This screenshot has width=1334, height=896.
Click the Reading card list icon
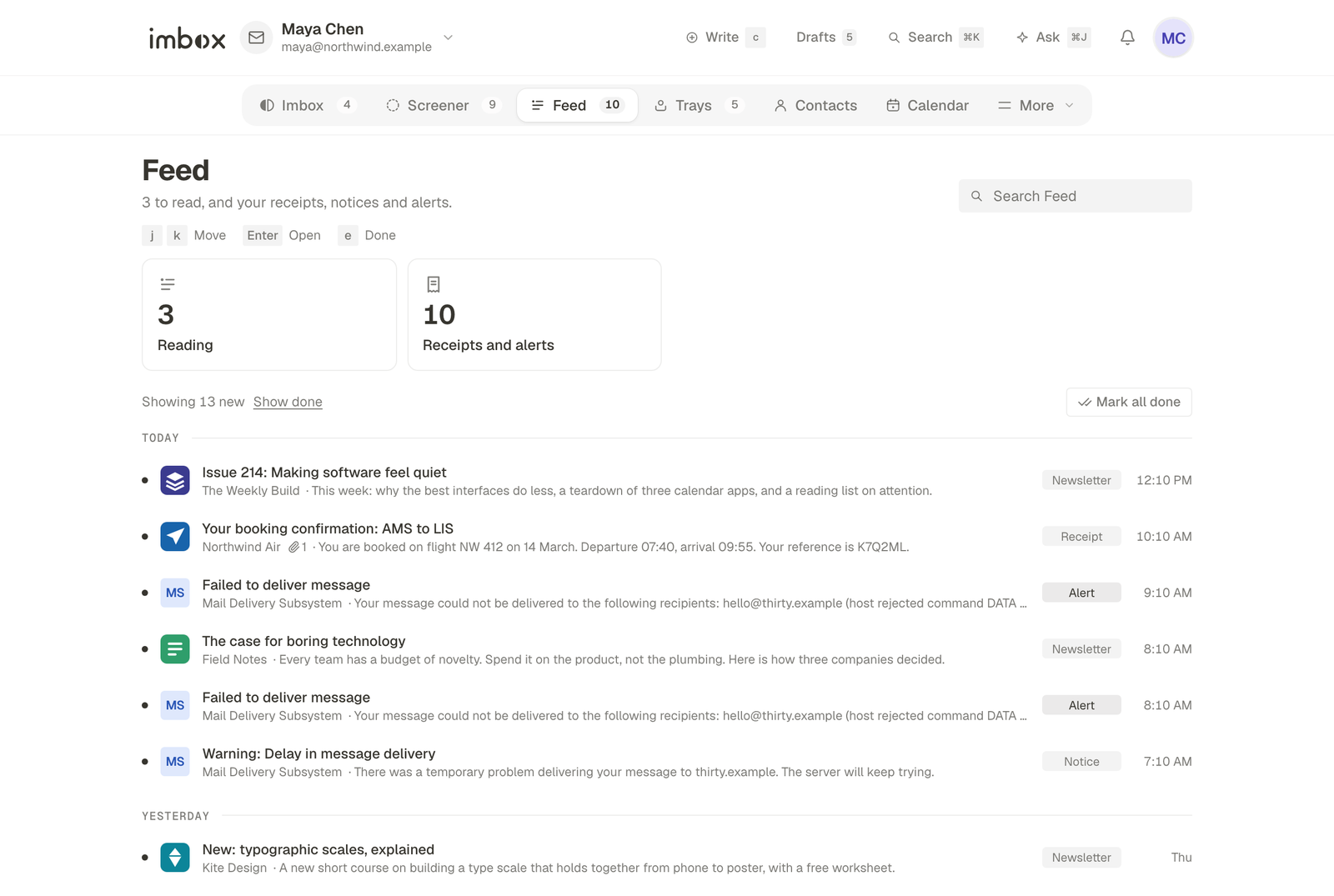(x=168, y=284)
